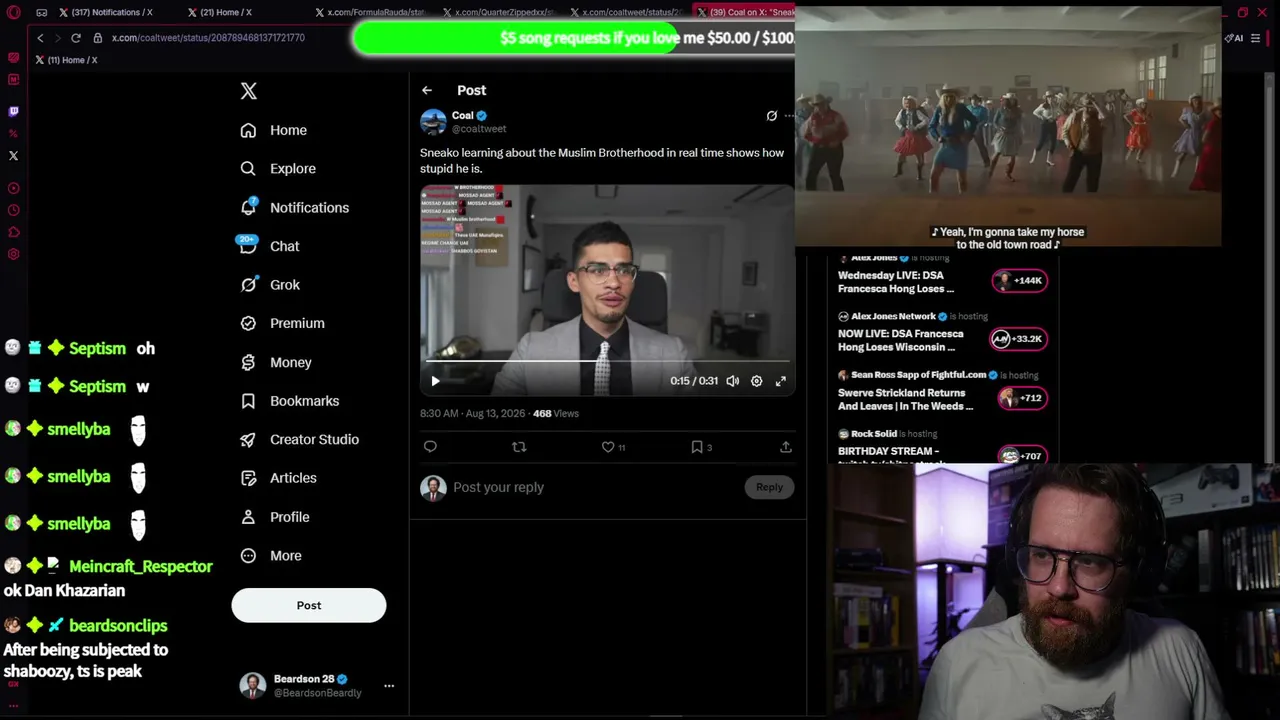This screenshot has width=1280, height=720.
Task: Bookmark the Coal post
Action: (697, 447)
